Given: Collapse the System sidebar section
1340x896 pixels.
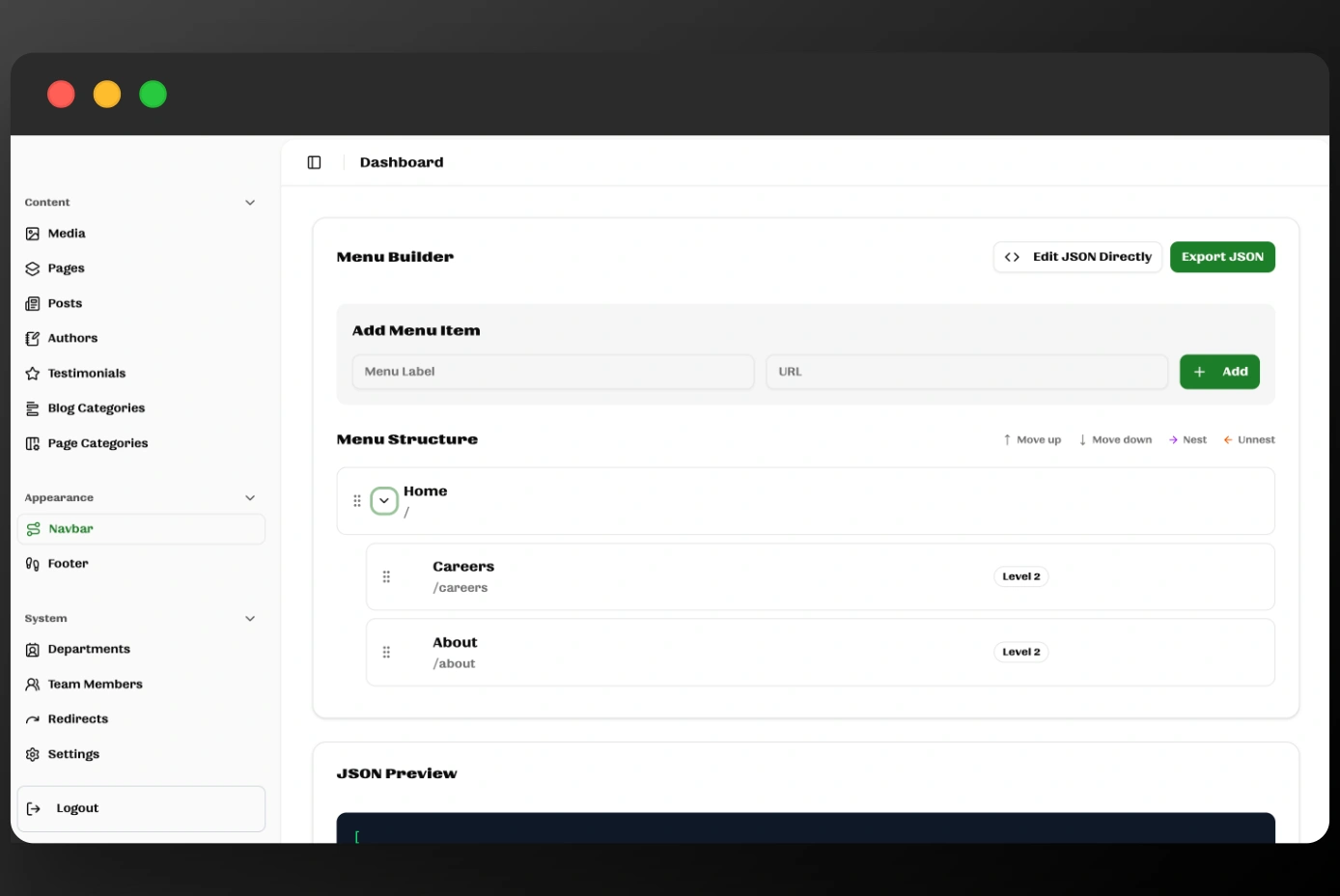Looking at the screenshot, I should (250, 619).
